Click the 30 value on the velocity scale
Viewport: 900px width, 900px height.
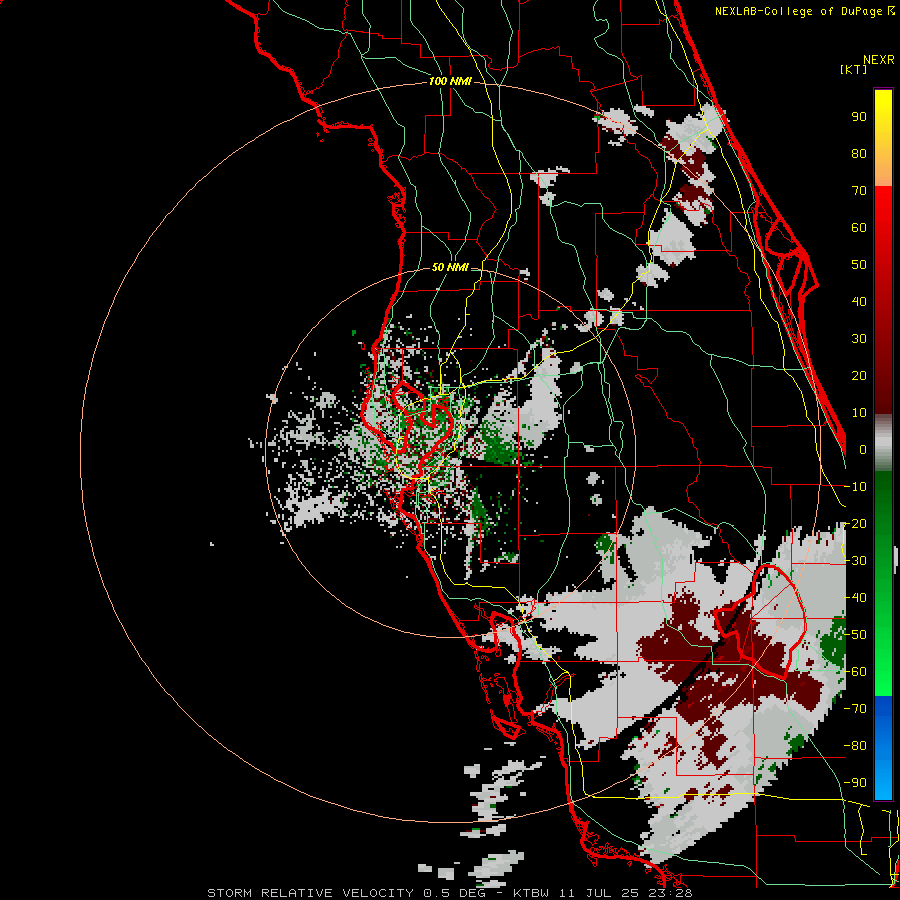coord(859,339)
